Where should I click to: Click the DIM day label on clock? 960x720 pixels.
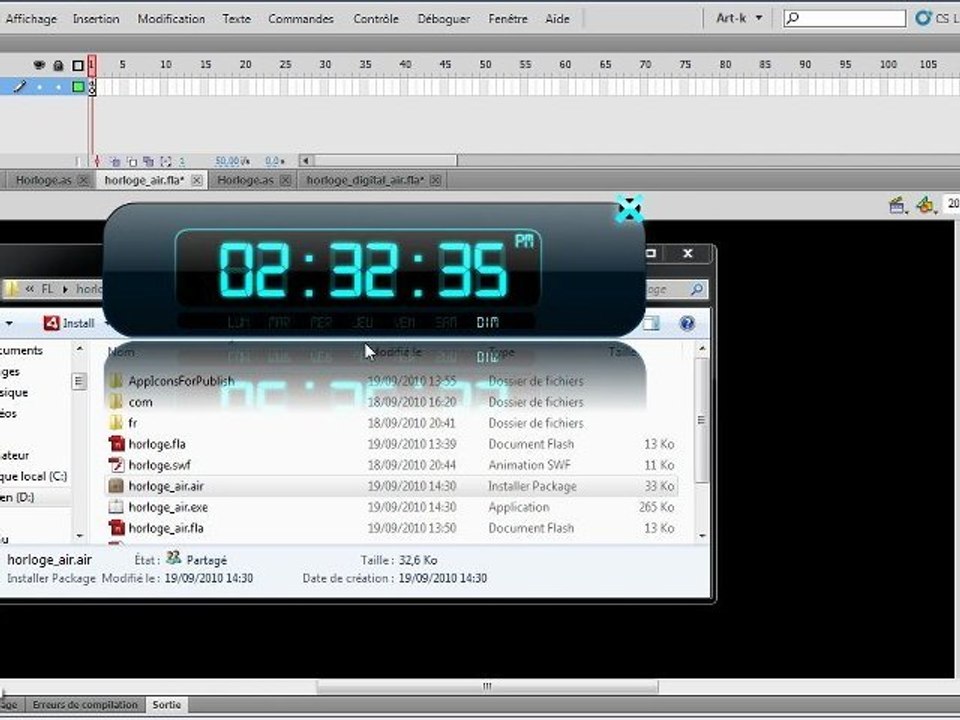(487, 322)
